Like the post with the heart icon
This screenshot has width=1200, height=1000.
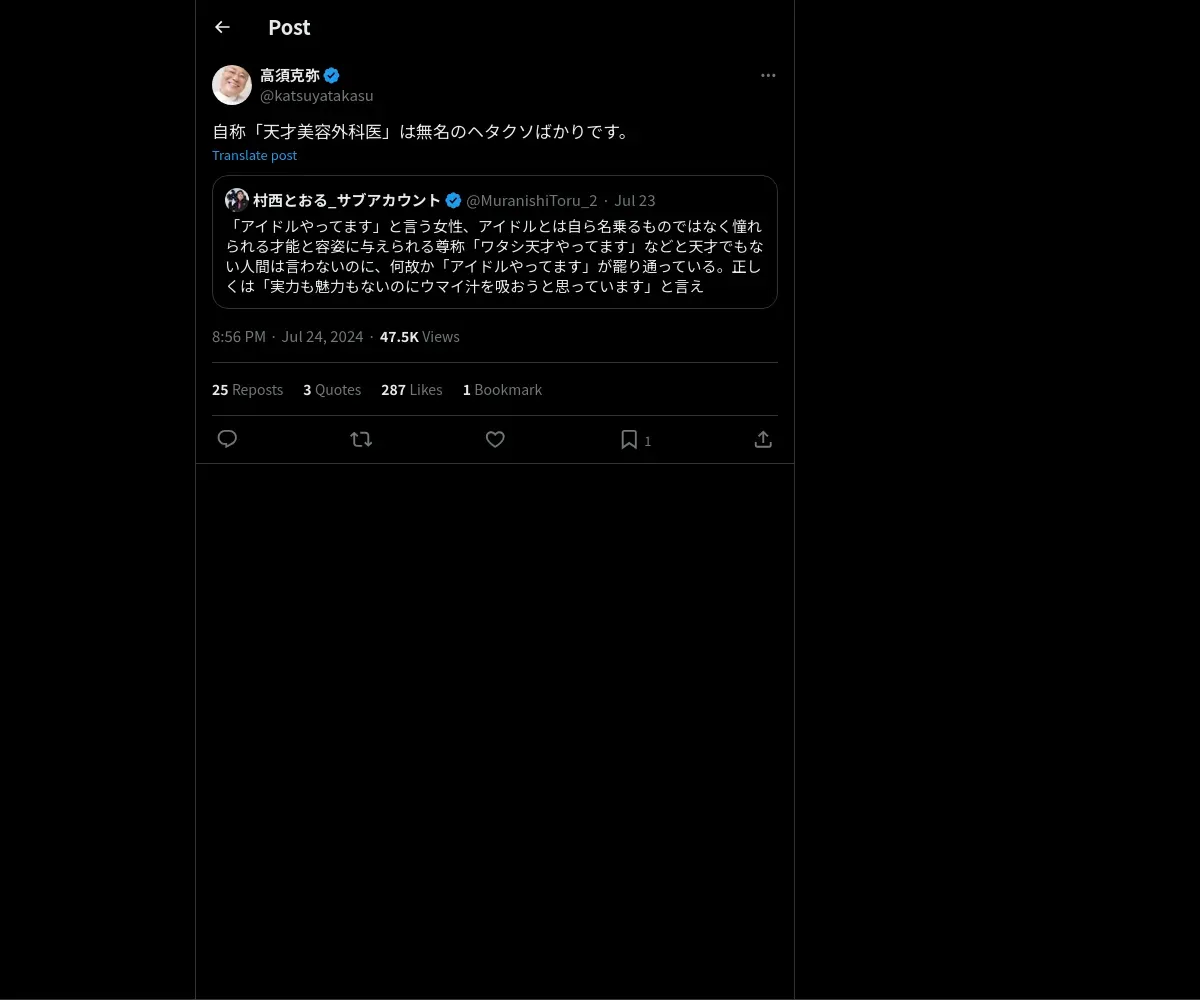coord(495,439)
